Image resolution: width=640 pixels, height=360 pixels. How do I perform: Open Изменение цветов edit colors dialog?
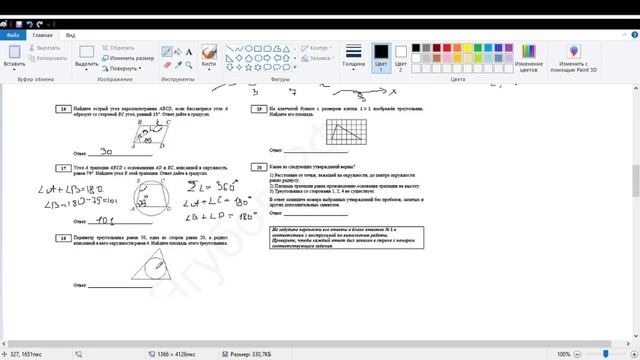pyautogui.click(x=529, y=58)
